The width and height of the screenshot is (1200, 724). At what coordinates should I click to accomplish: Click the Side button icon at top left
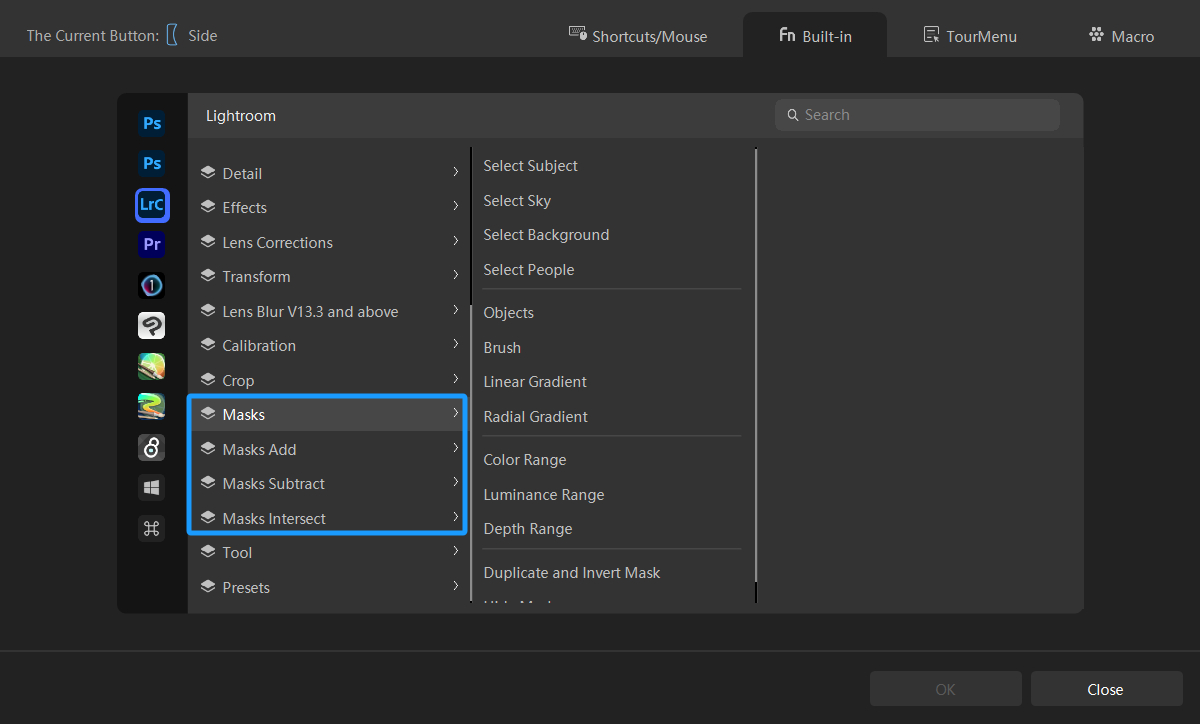(172, 35)
